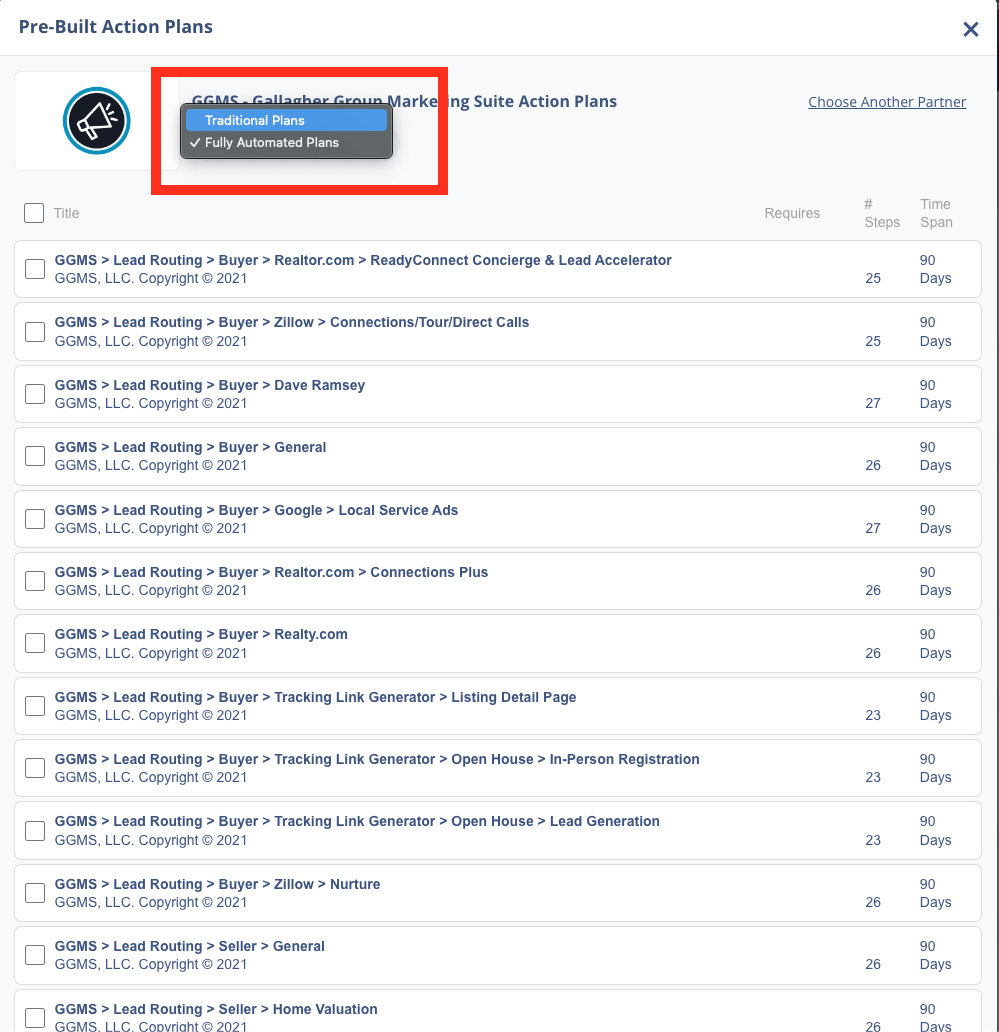
Task: Click the Buyer > Realty.com title
Action: (x=201, y=634)
